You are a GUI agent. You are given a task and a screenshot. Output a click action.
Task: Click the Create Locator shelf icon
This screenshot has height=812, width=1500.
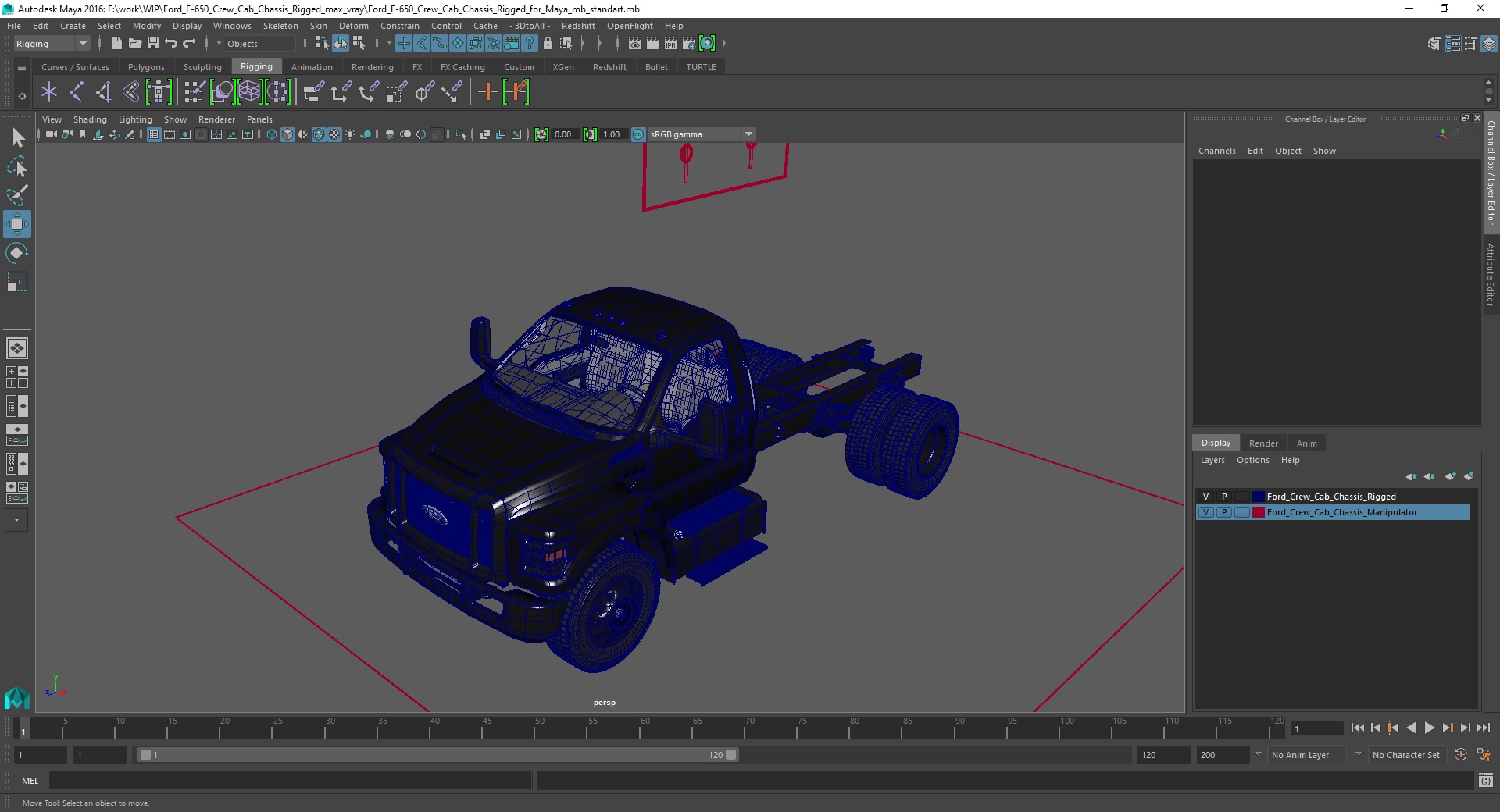pyautogui.click(x=49, y=92)
